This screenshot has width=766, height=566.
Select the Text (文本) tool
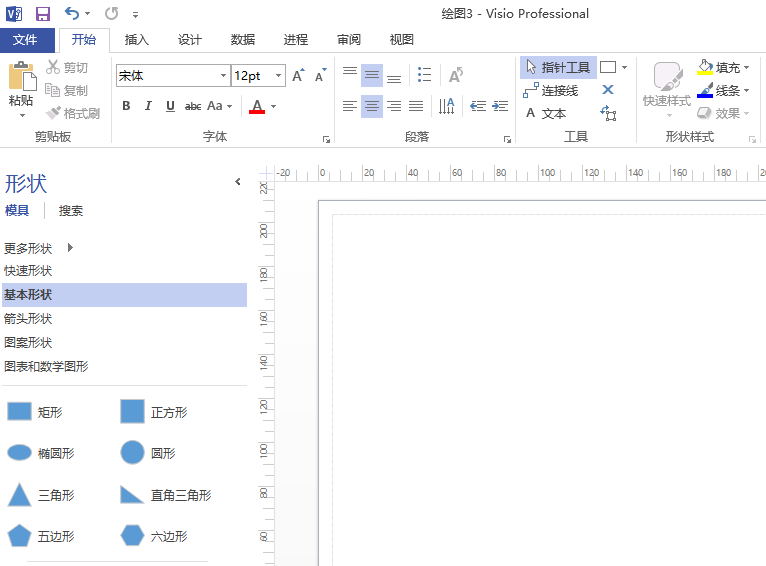545,113
